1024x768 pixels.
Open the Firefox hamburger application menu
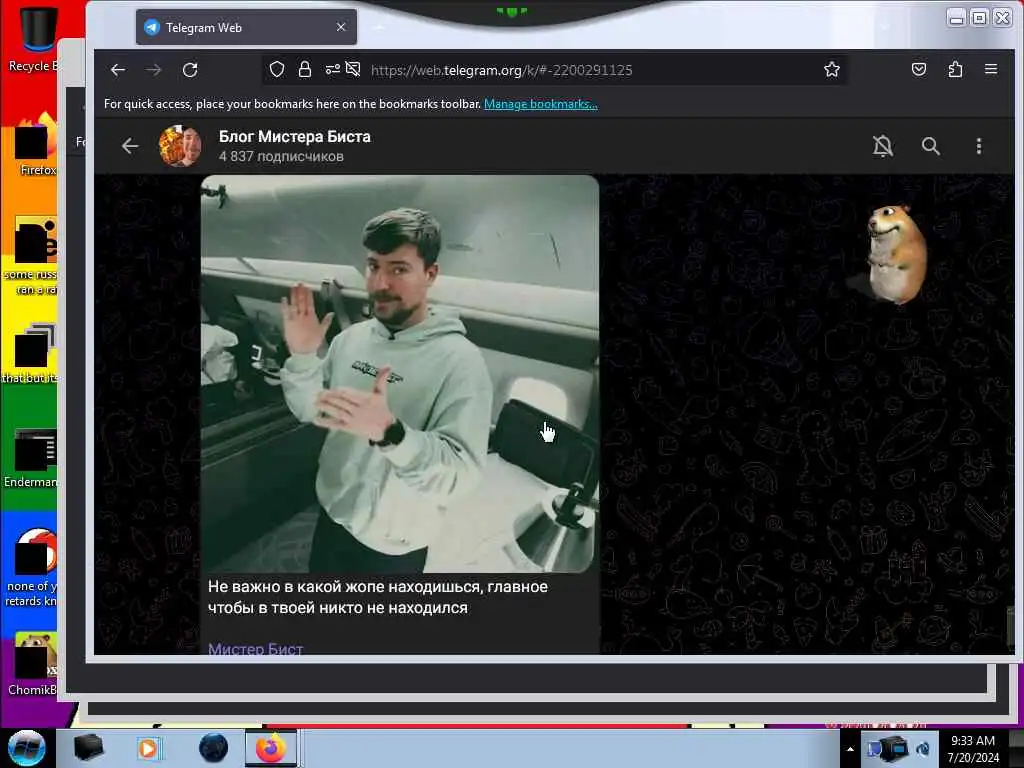click(x=991, y=69)
